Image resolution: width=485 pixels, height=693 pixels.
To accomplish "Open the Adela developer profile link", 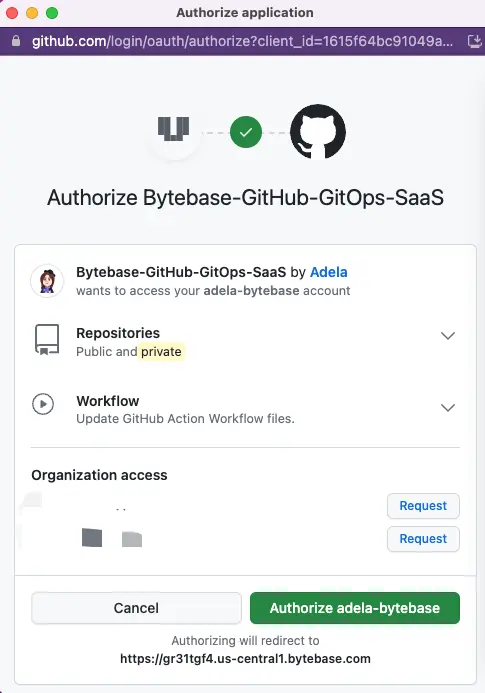I will [x=328, y=272].
